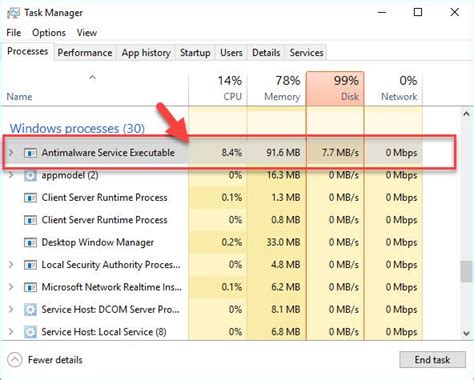Screen dimensions: 474x380
Task: Click the scrollbar up arrow
Action: pos(466,114)
